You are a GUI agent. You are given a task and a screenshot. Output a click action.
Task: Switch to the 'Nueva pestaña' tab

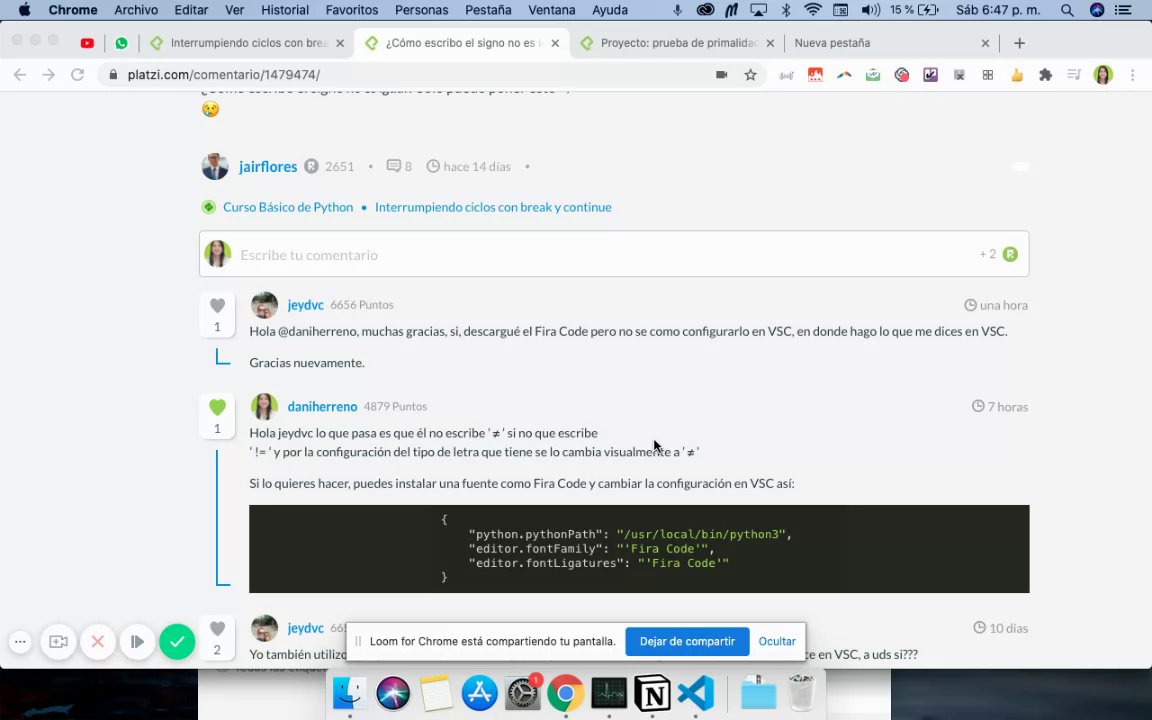coord(832,43)
